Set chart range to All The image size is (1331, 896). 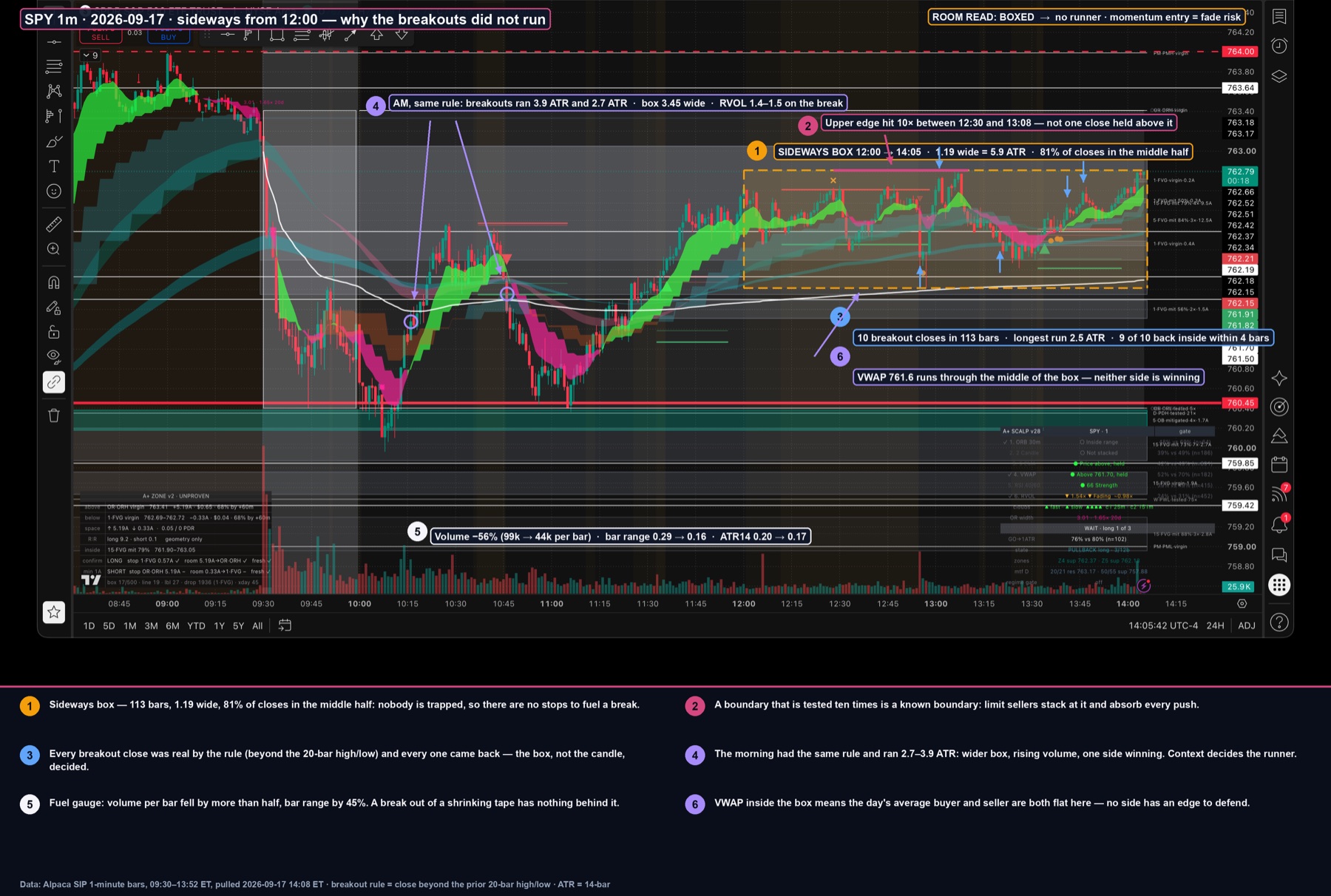[257, 626]
